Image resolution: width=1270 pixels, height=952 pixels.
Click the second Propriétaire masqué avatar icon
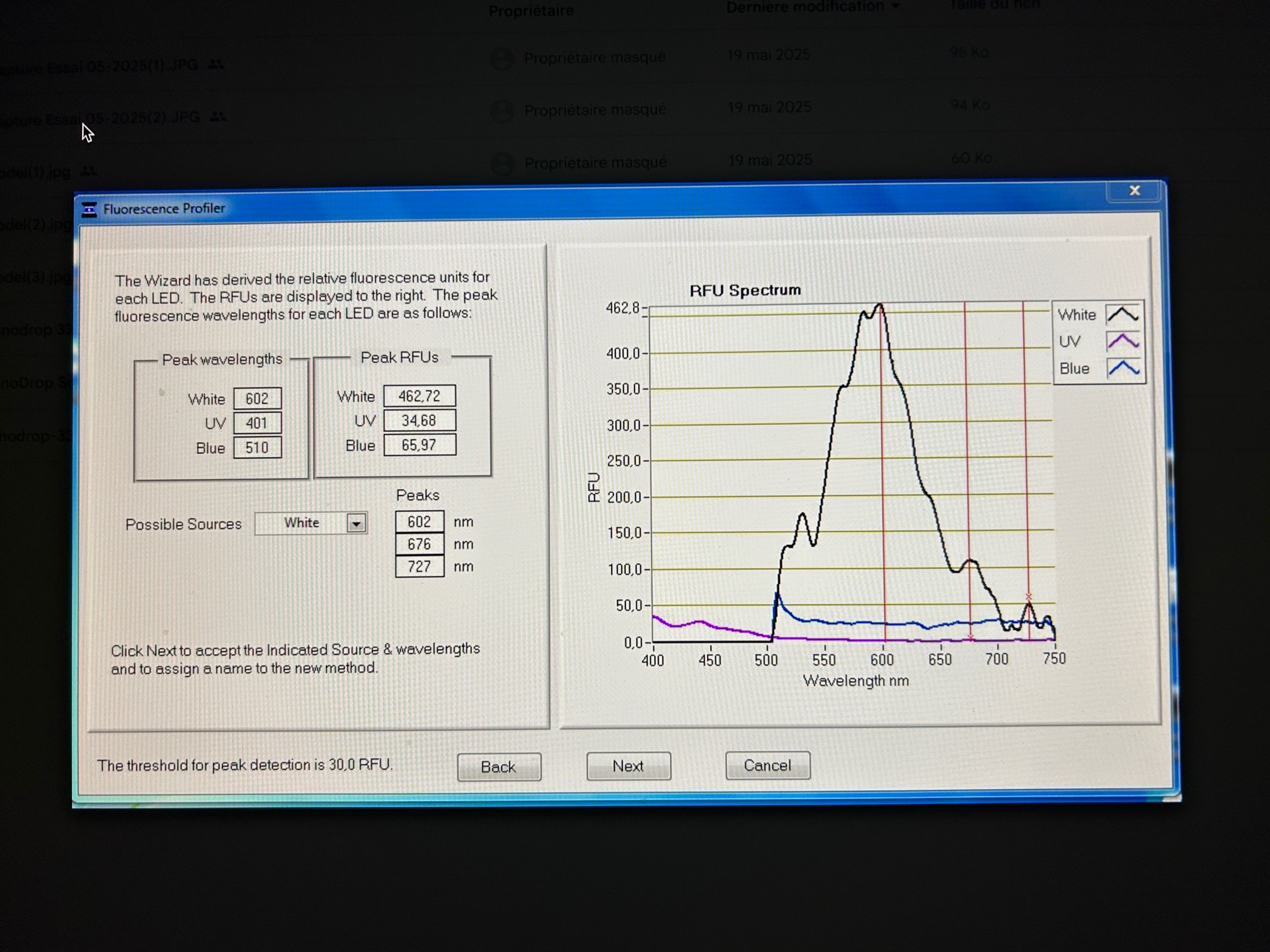coord(502,111)
